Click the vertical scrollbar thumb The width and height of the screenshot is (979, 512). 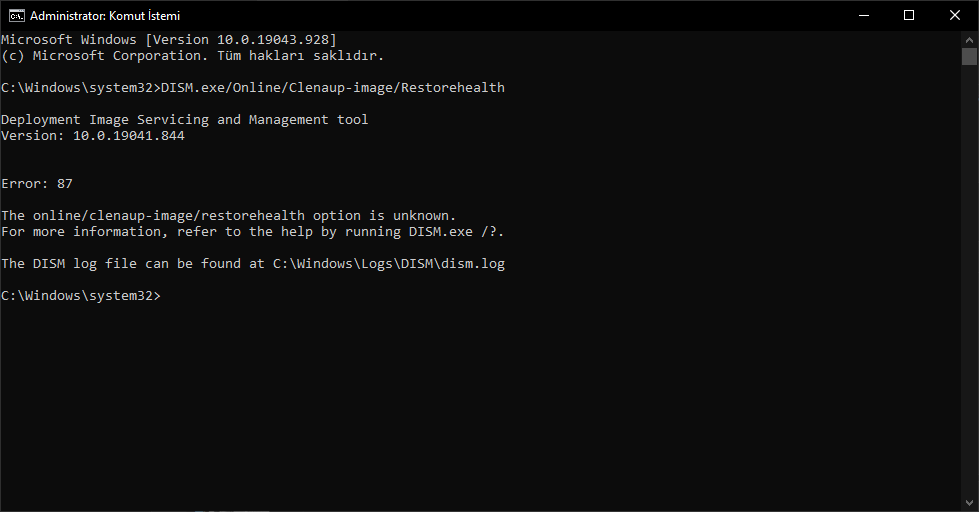pyautogui.click(x=969, y=56)
